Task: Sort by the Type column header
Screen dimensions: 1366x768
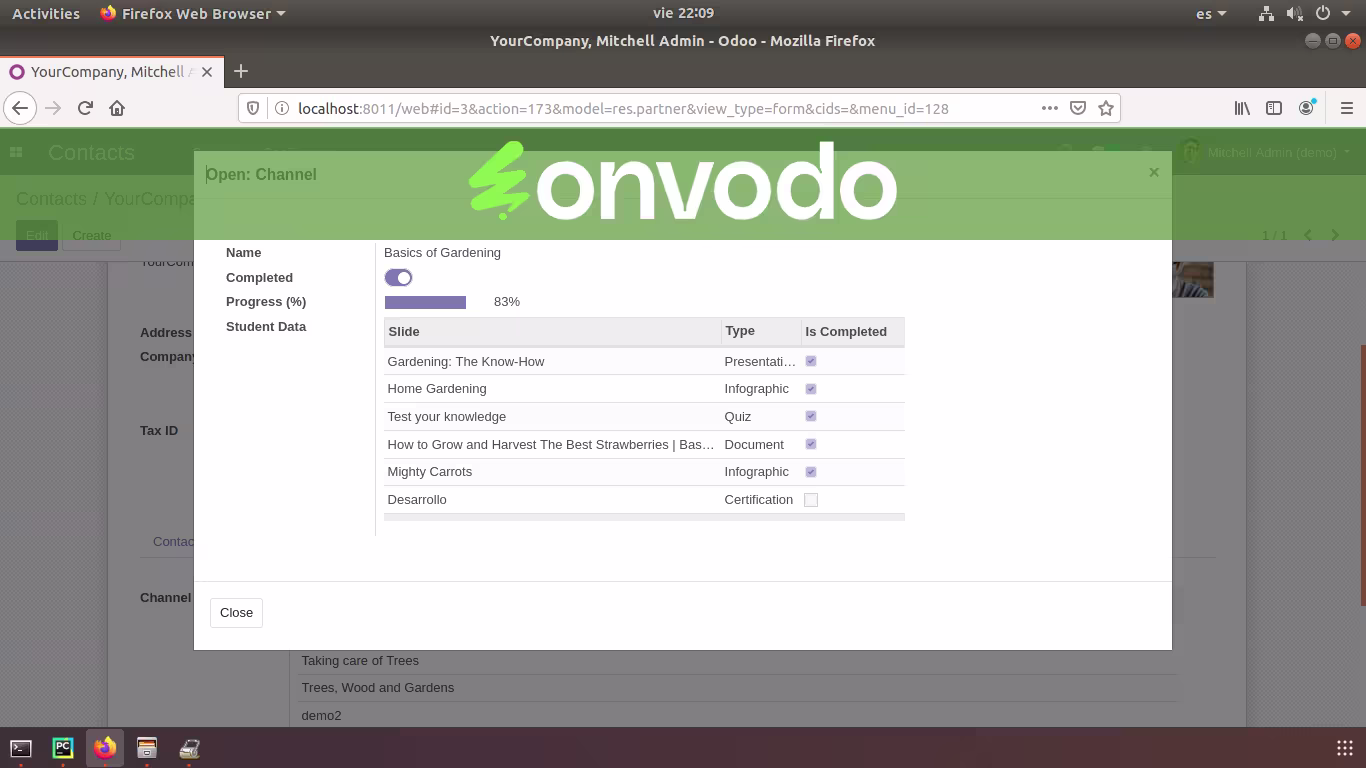Action: [761, 331]
